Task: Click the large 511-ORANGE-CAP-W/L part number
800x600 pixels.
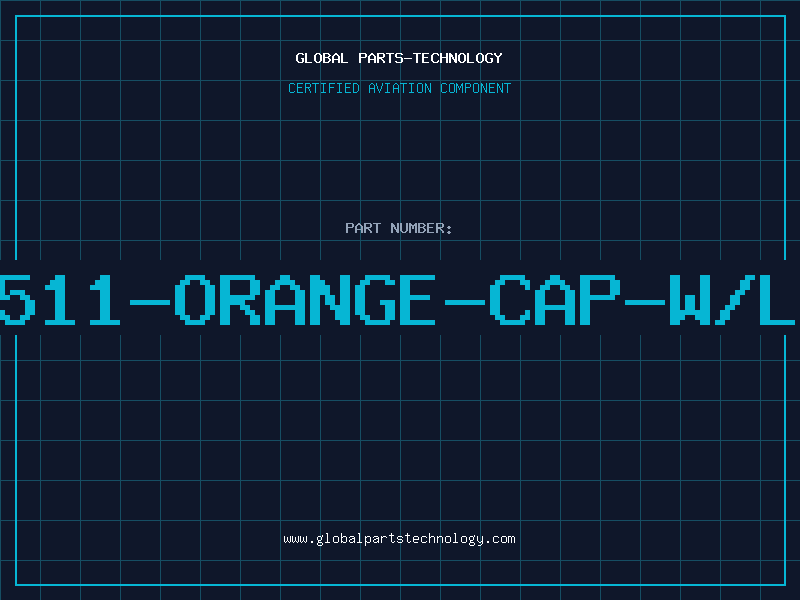Action: (398, 299)
